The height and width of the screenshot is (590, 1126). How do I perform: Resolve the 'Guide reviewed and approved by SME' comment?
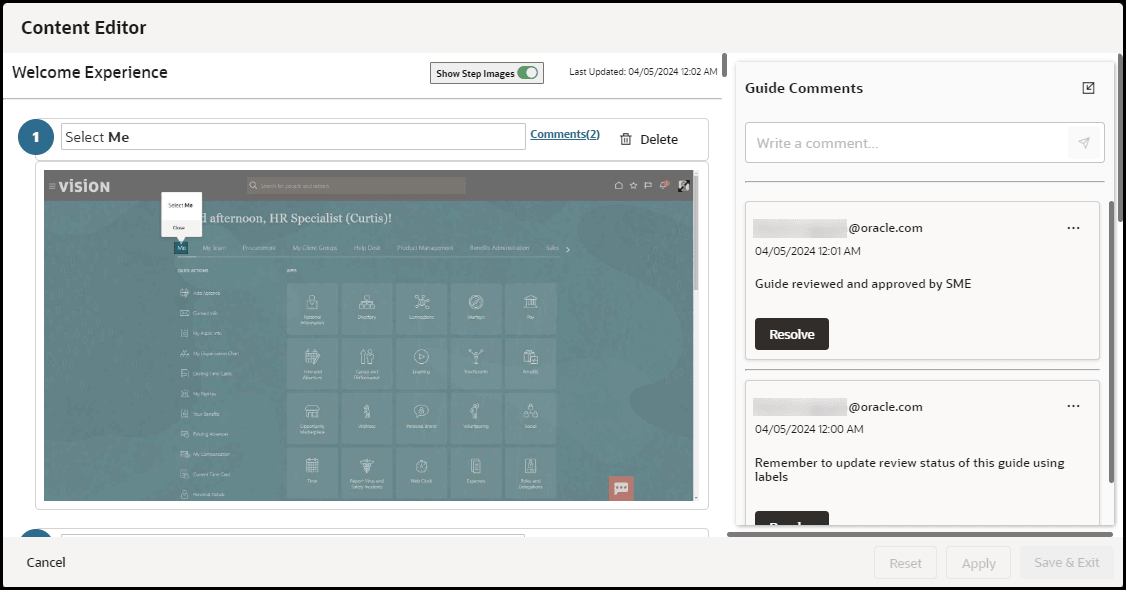pyautogui.click(x=791, y=334)
